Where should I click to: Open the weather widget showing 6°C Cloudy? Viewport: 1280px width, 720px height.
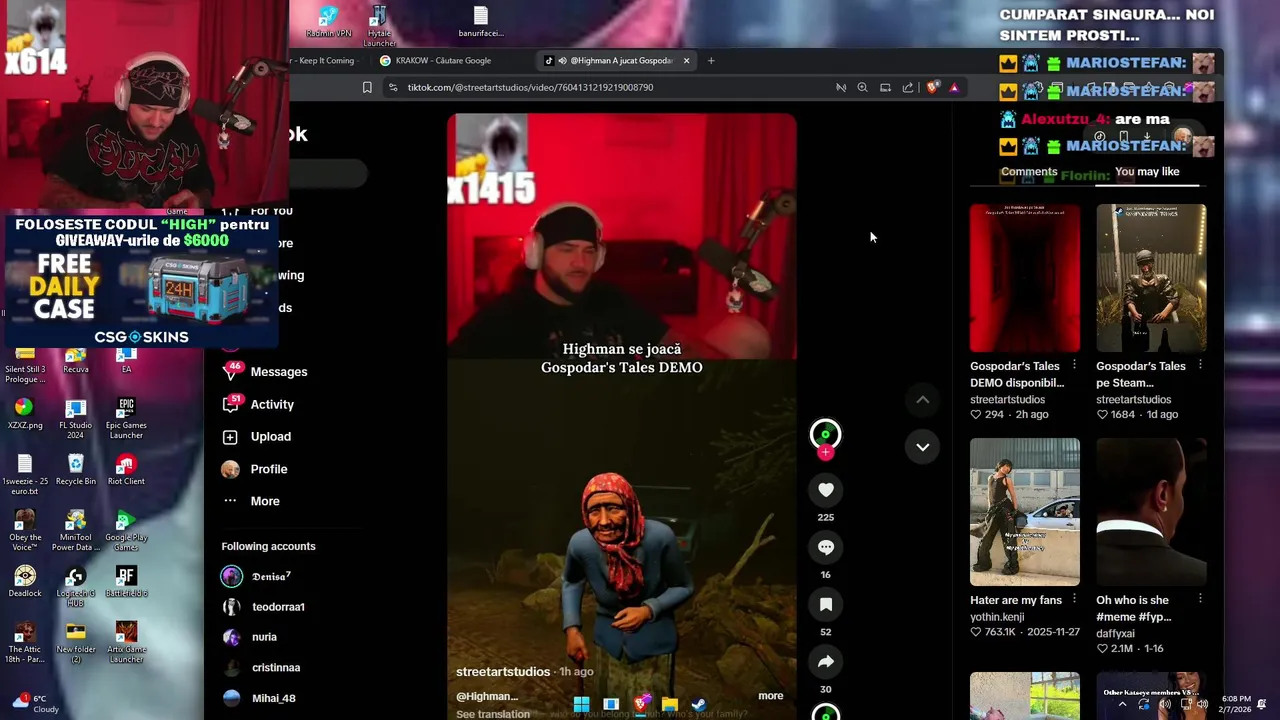(x=36, y=703)
